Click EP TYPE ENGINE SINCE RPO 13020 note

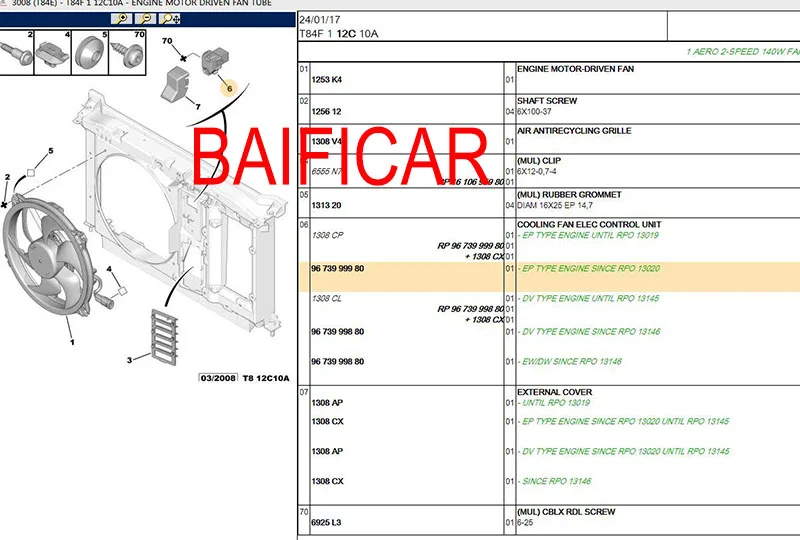coord(589,268)
